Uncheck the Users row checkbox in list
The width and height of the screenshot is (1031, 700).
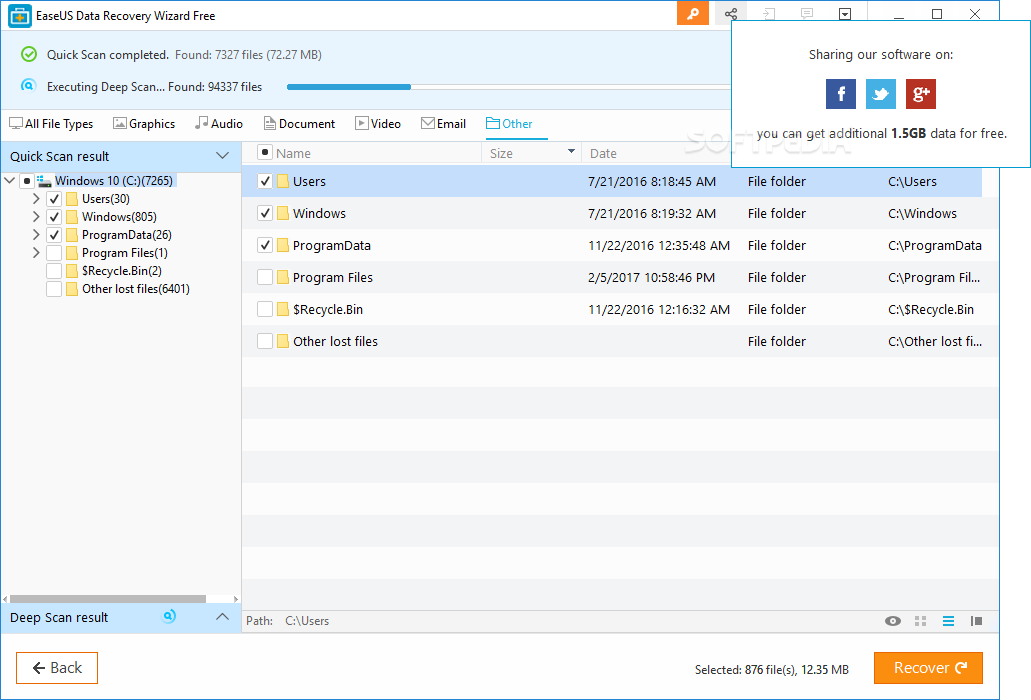(265, 181)
